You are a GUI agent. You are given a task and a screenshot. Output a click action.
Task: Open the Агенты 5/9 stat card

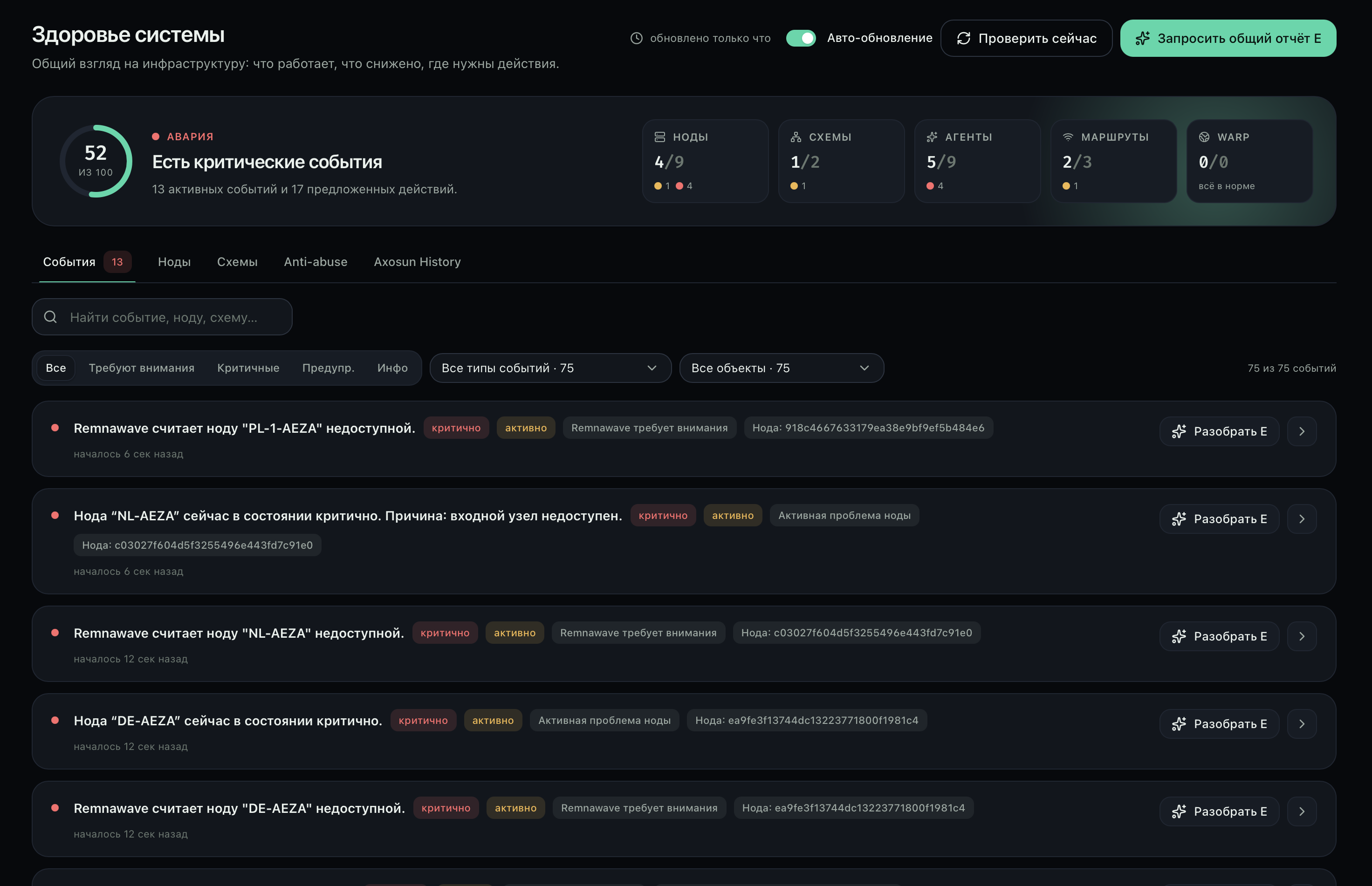977,161
